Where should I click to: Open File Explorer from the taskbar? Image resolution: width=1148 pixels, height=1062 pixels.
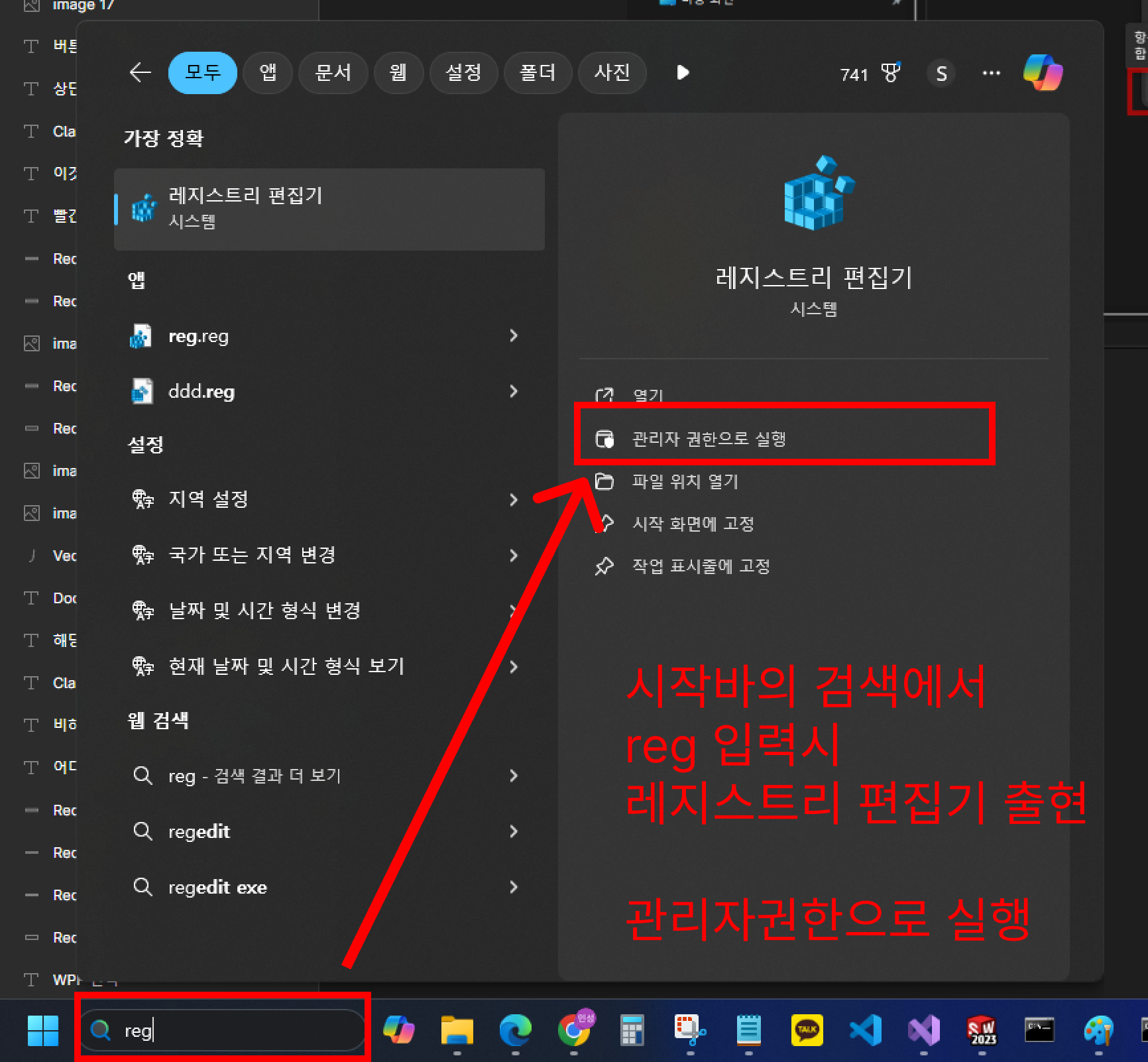point(457,1030)
